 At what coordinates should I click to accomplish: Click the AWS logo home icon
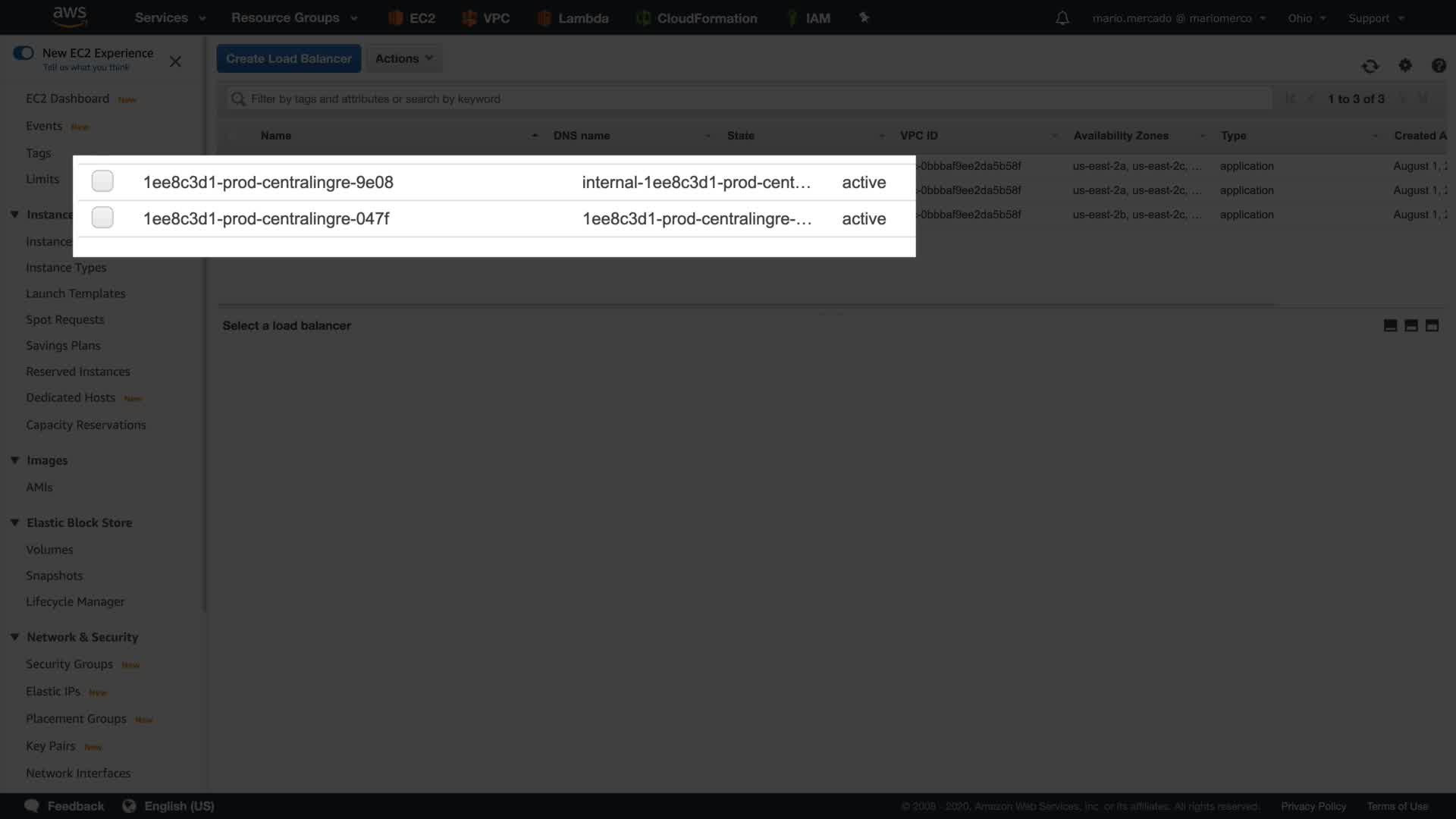coord(70,17)
